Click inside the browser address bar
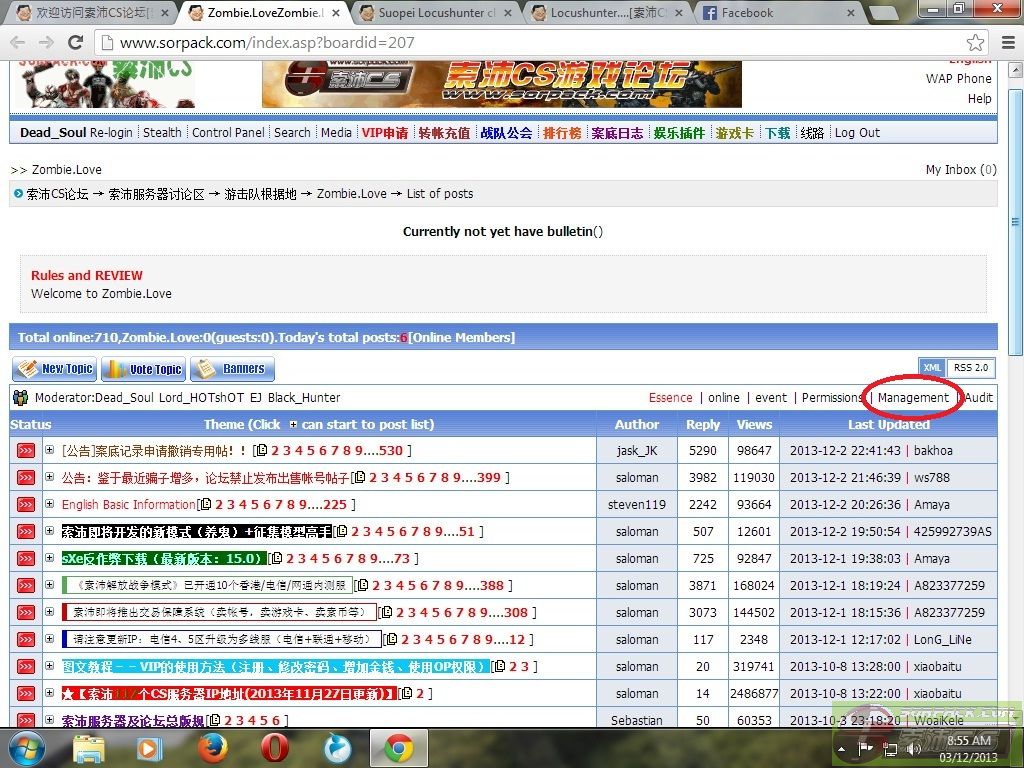This screenshot has height=768, width=1024. pyautogui.click(x=400, y=43)
